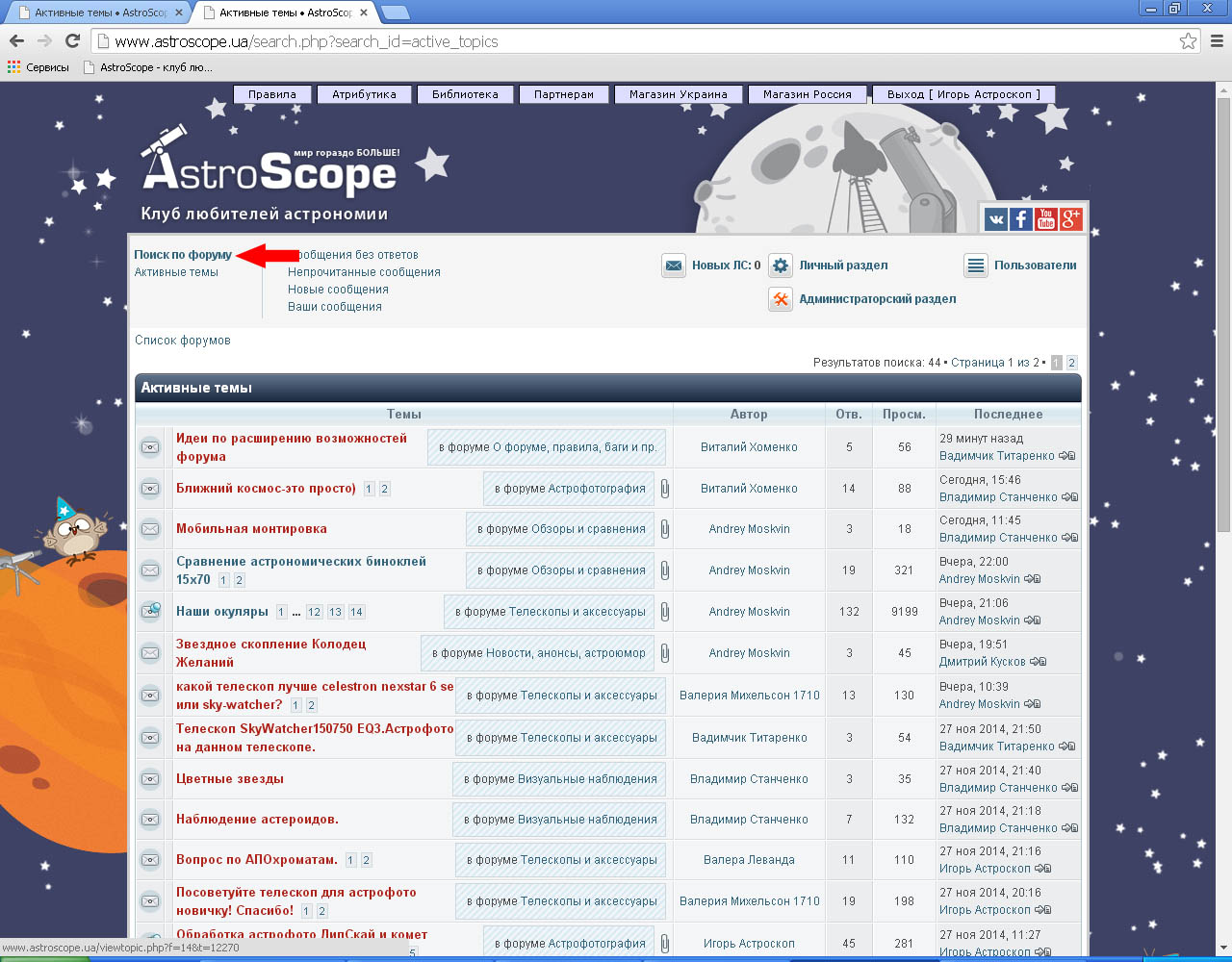Bookmark this page with the star icon
Screen dimensions: 1232x962
pyautogui.click(x=1188, y=41)
